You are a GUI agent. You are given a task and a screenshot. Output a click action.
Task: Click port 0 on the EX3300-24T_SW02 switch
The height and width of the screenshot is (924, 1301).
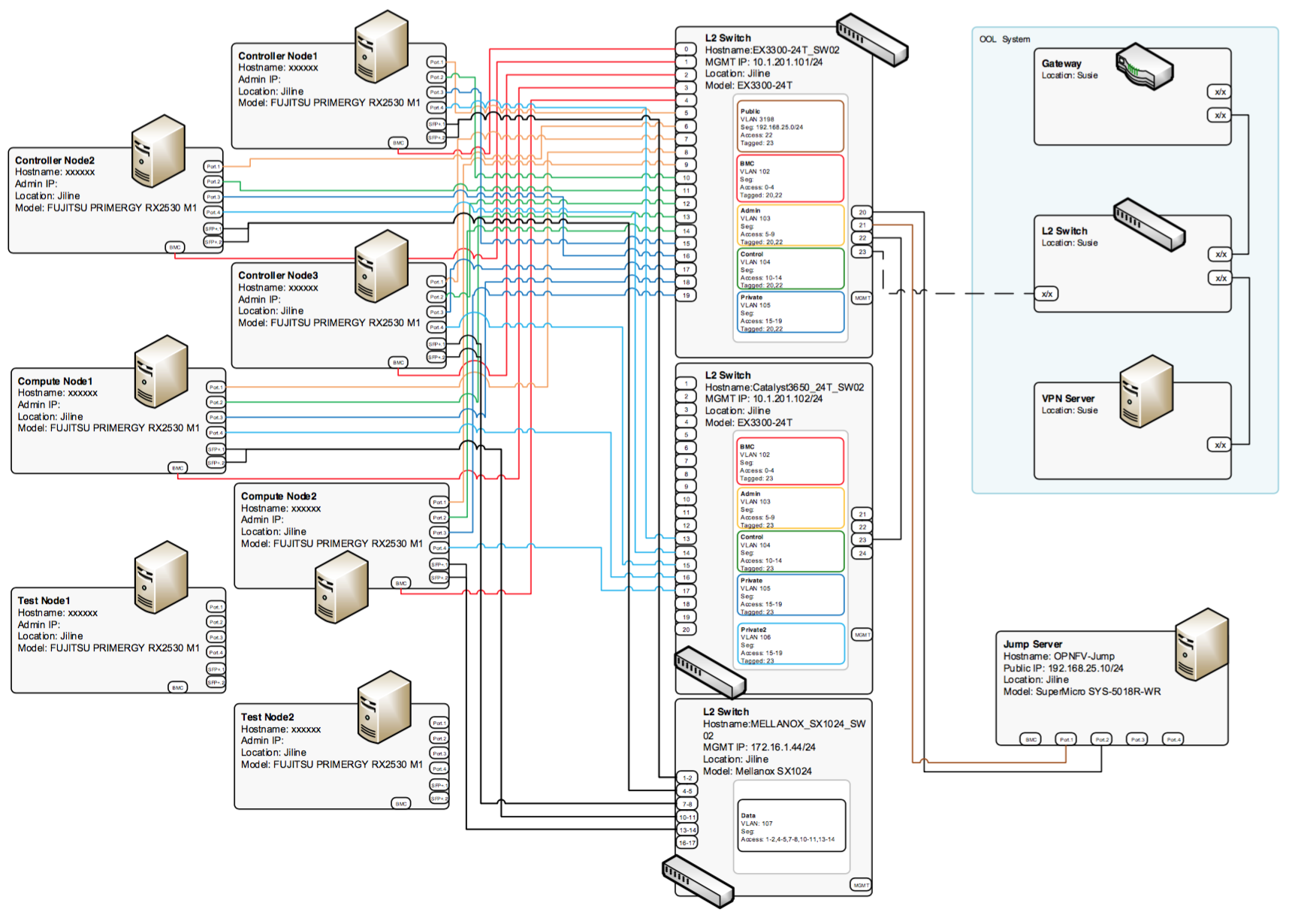(x=686, y=50)
